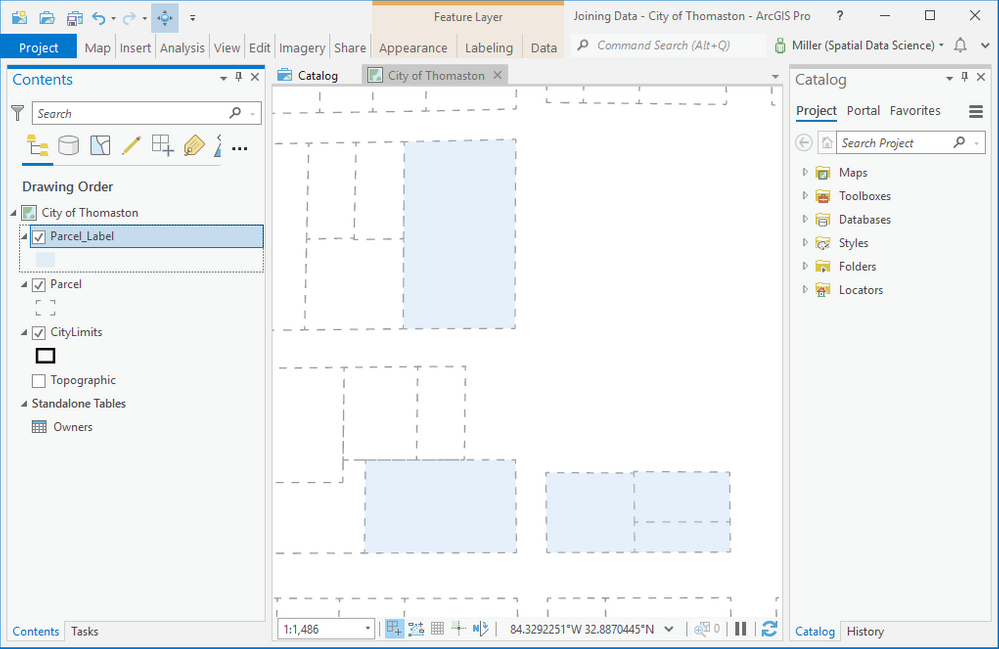Switch to the History tab in Catalog
999x649 pixels.
(864, 631)
